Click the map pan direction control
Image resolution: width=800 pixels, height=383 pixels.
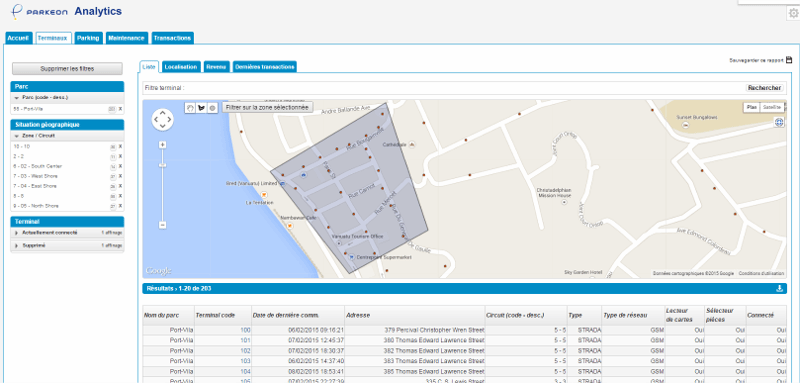coord(163,119)
